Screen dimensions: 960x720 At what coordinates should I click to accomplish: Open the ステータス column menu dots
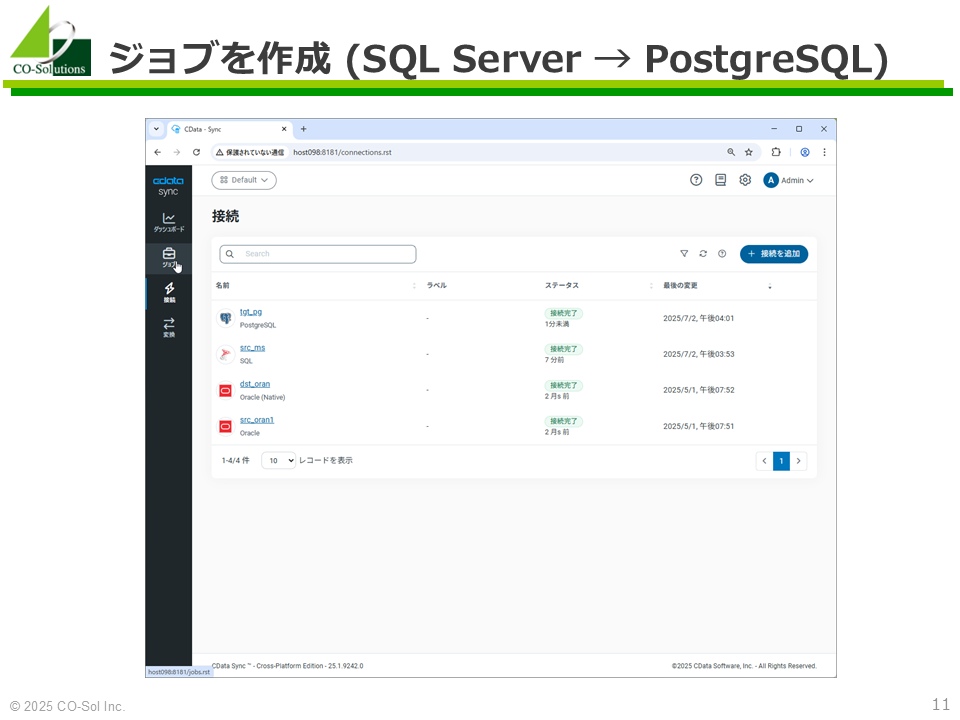651,286
